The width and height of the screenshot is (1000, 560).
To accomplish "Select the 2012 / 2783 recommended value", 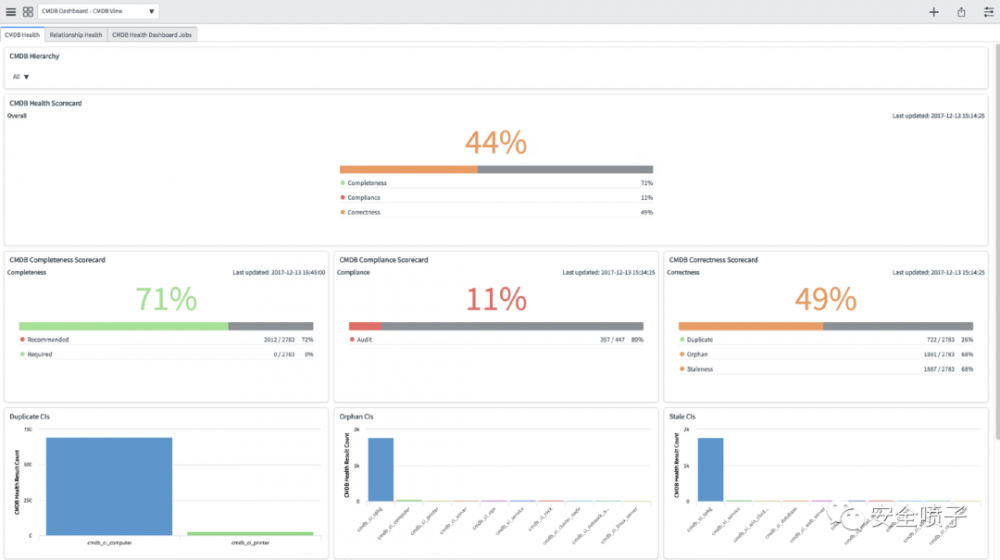I will [279, 340].
